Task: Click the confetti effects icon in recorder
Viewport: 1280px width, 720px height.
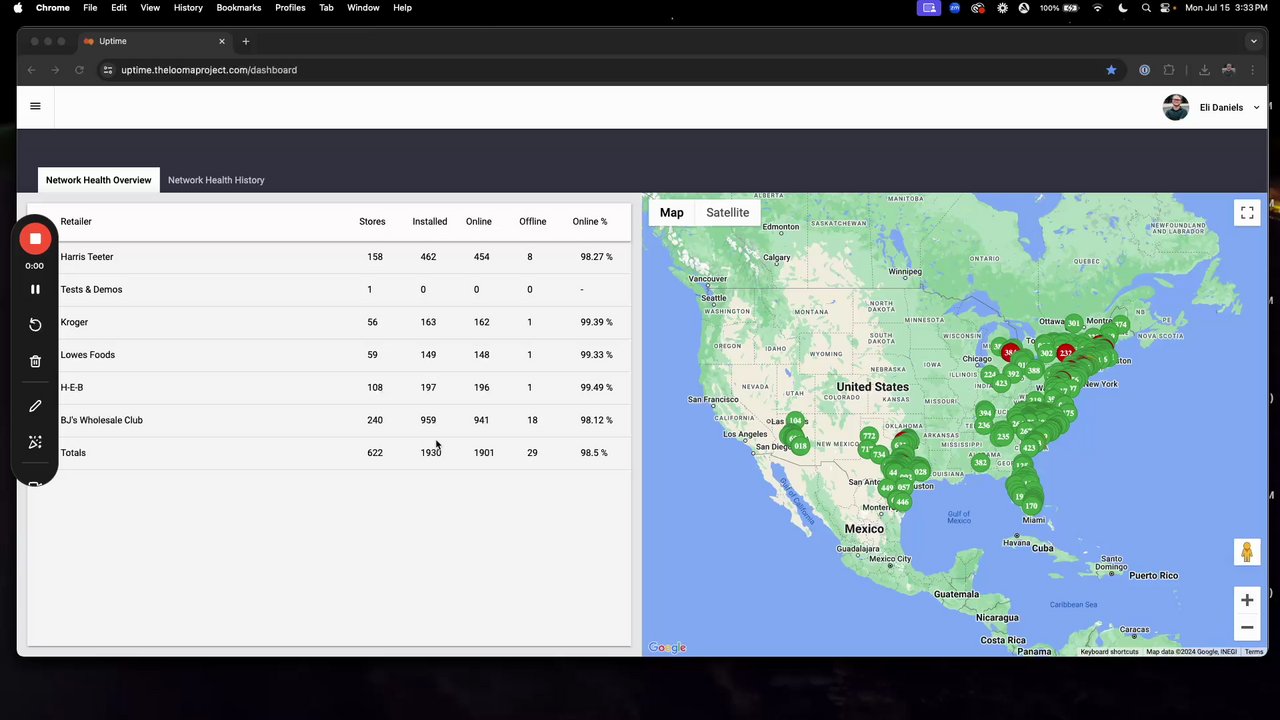Action: click(x=35, y=442)
